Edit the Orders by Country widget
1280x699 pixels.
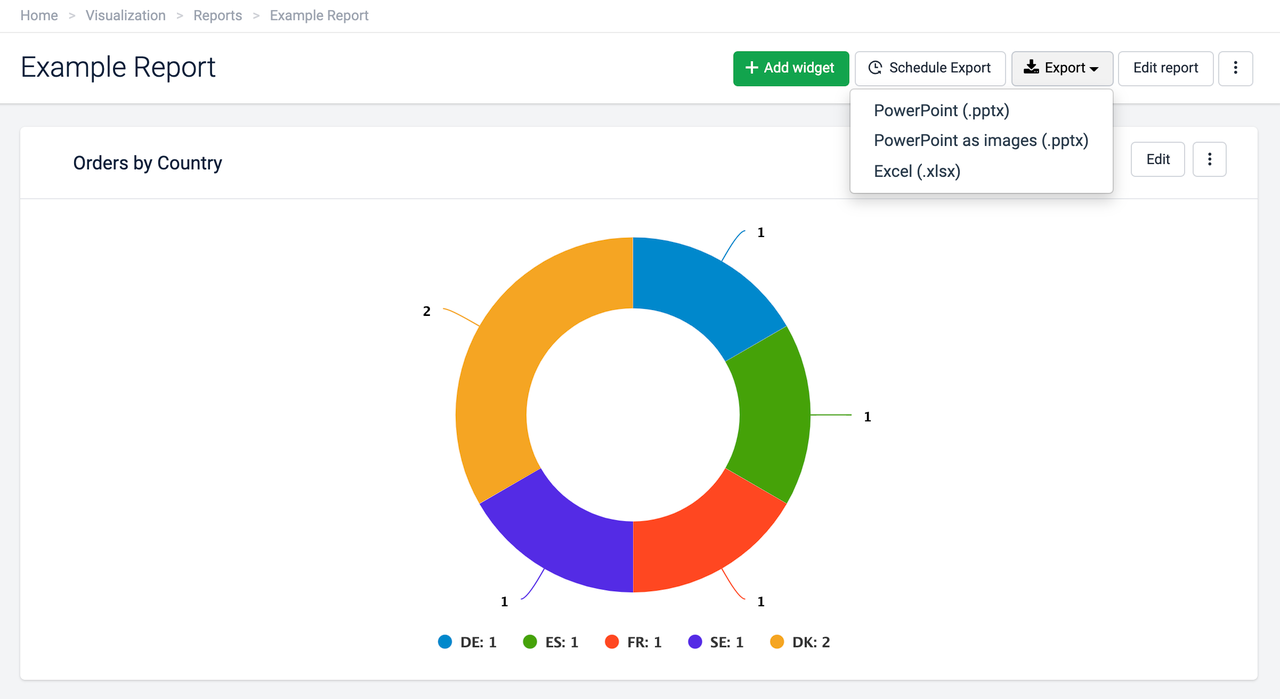click(x=1157, y=159)
